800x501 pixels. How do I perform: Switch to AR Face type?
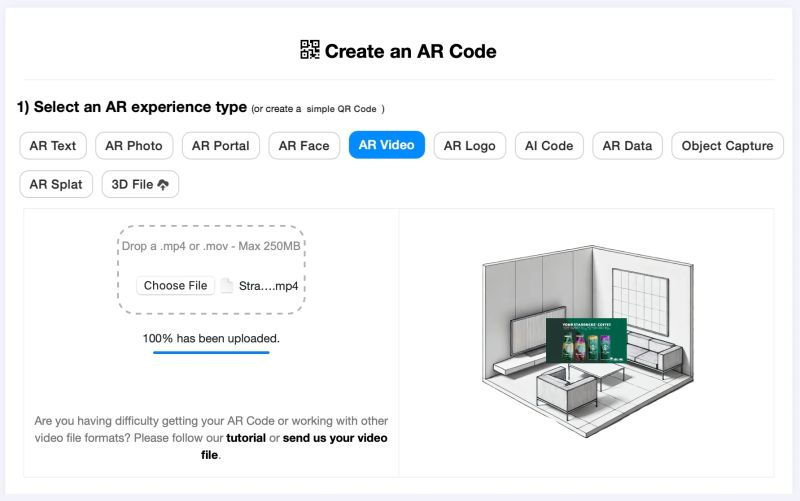(x=304, y=146)
